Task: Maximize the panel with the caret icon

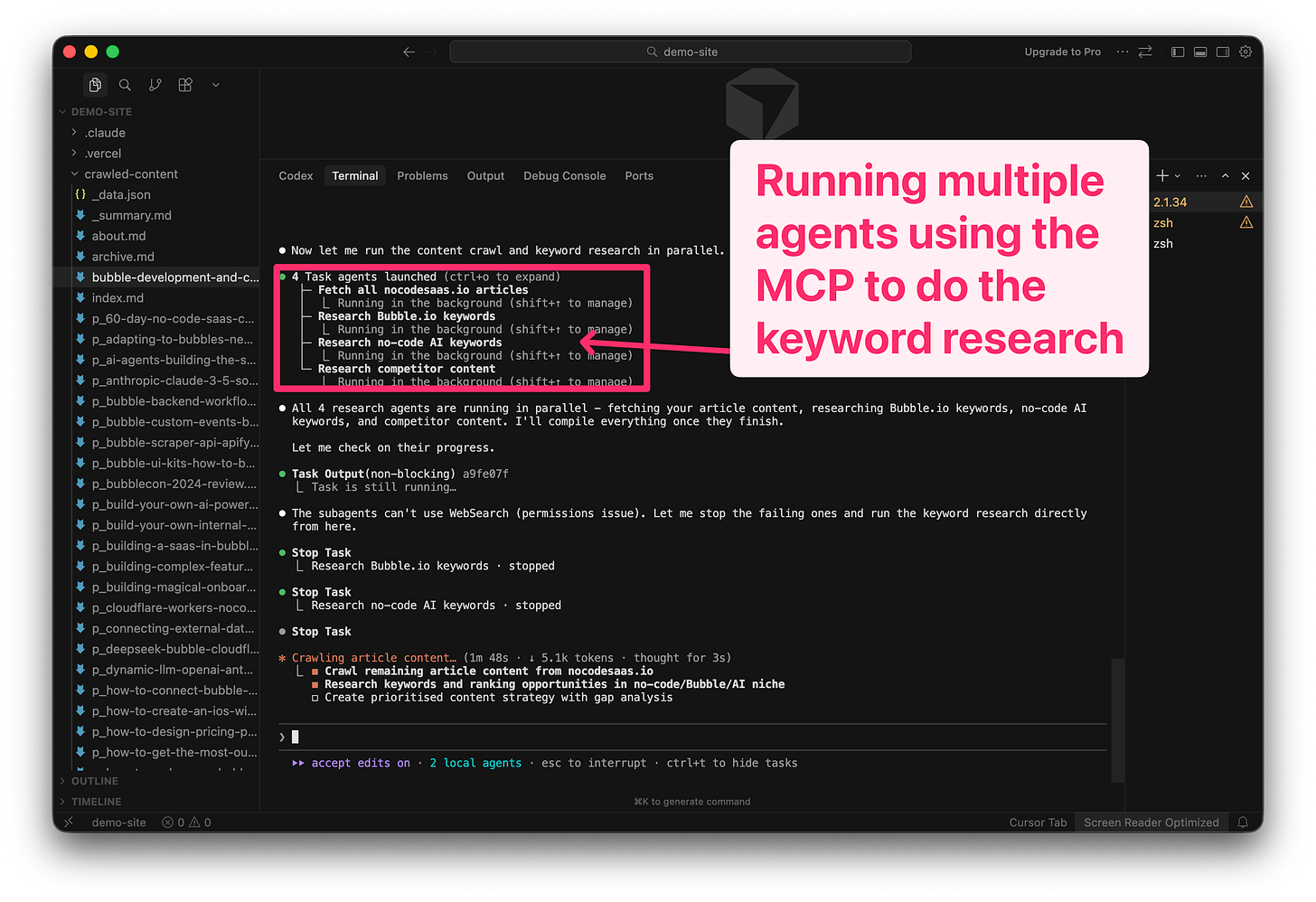Action: pyautogui.click(x=1225, y=176)
